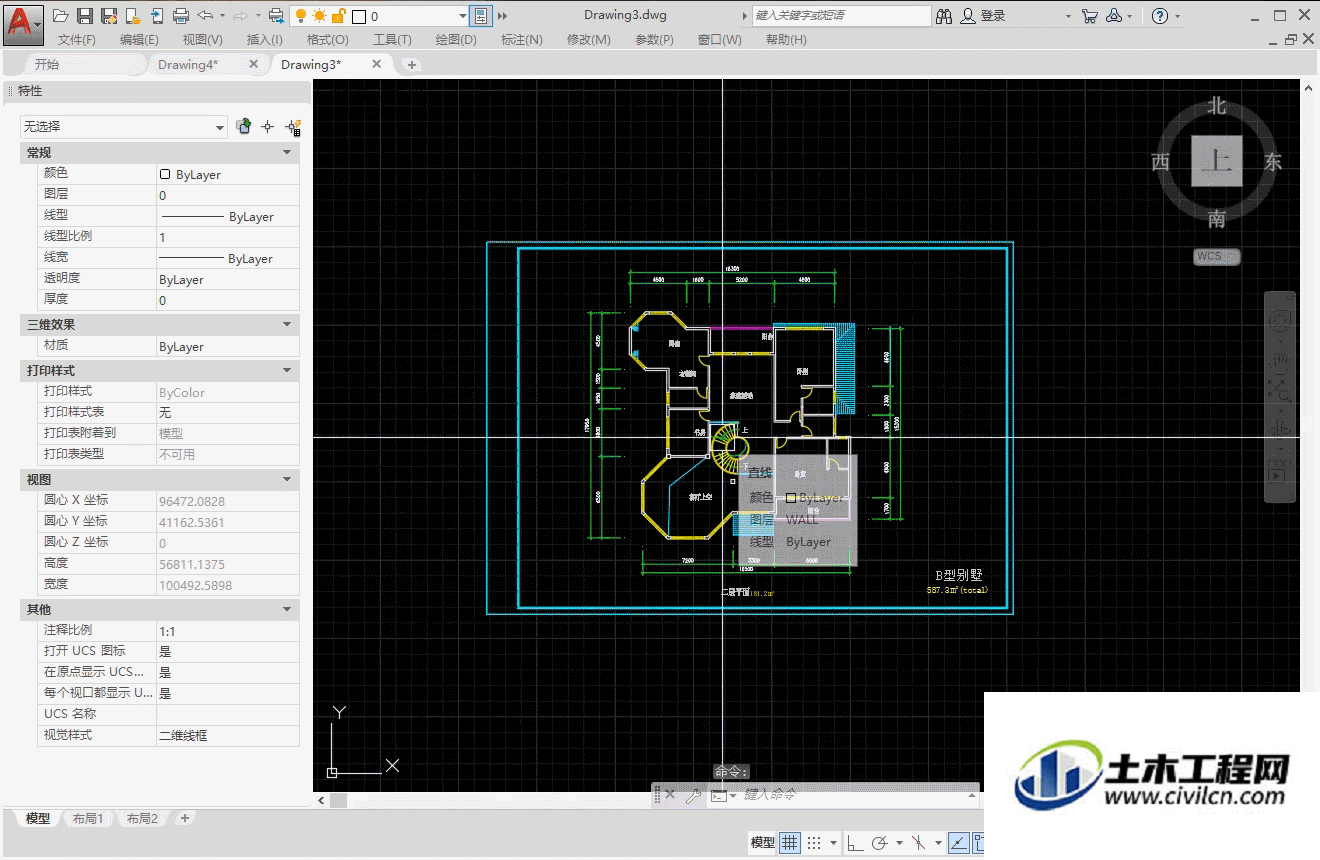Open the 绘图(D) menu
1320x860 pixels.
456,39
